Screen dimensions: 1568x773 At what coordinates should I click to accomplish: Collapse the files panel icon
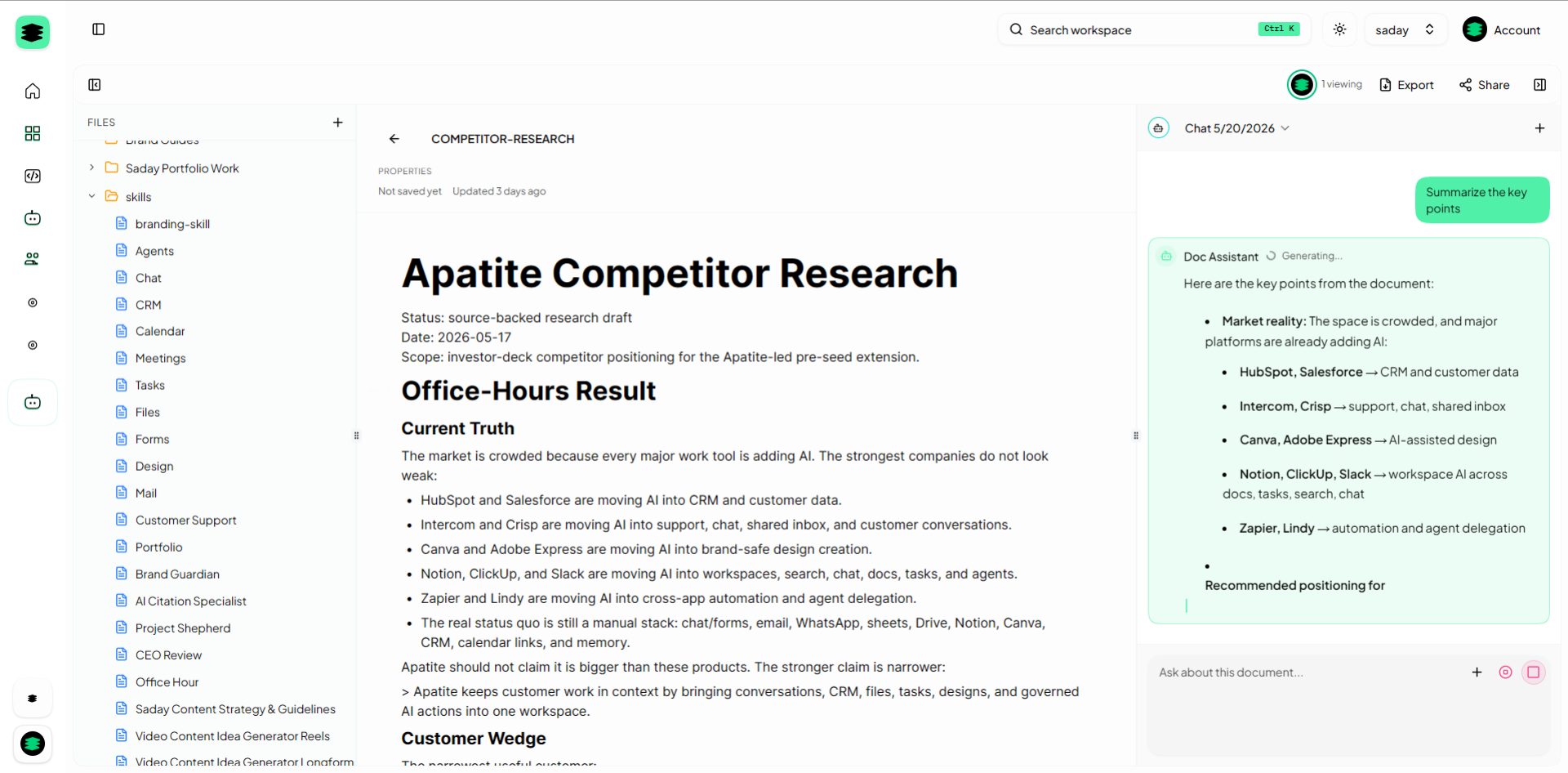[95, 85]
